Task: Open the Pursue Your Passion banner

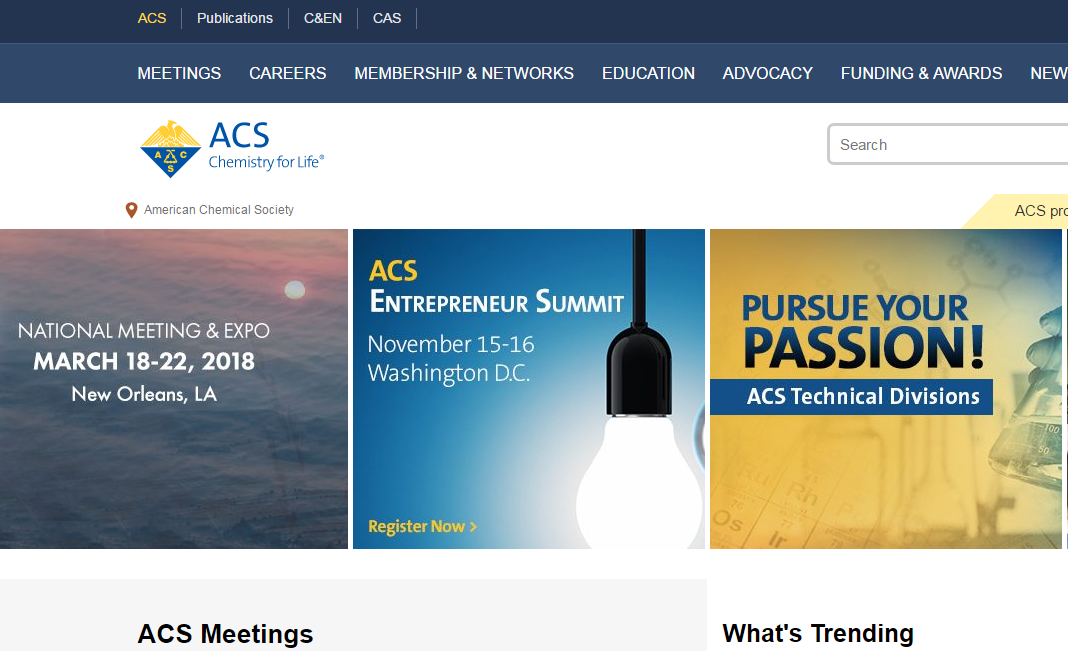Action: (885, 389)
